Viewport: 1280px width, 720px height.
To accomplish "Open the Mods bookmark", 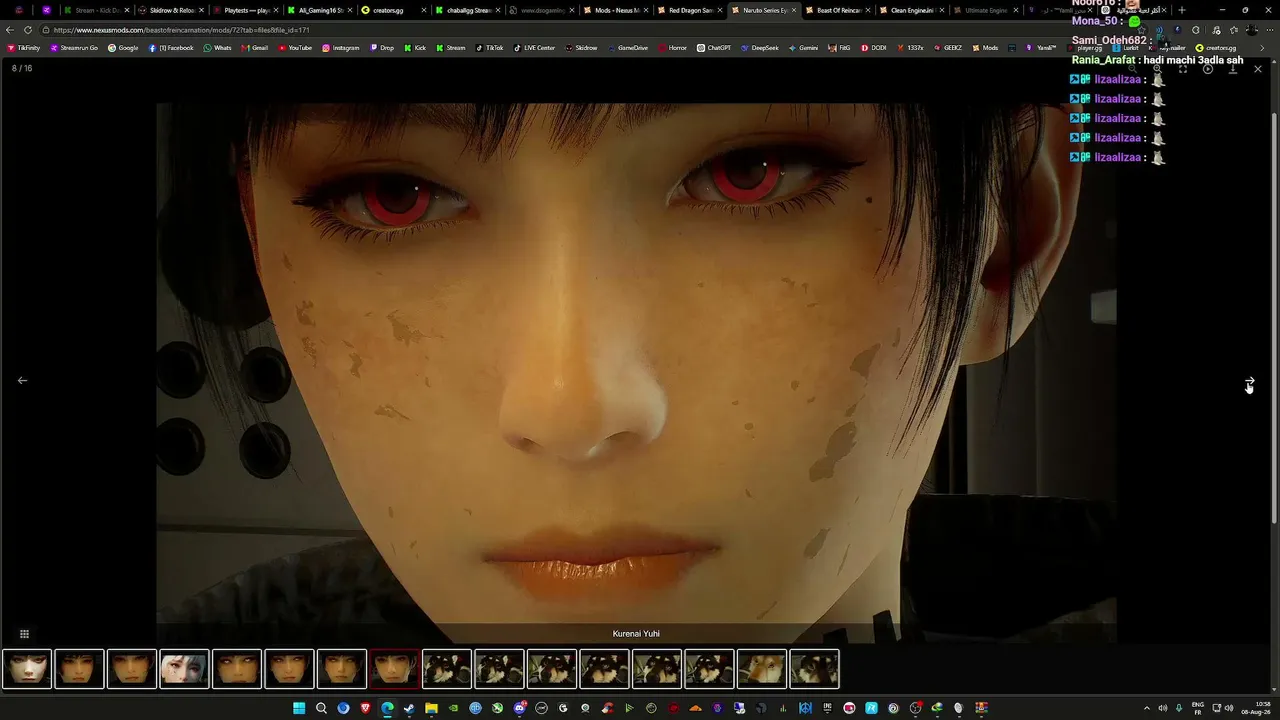I will 985,48.
